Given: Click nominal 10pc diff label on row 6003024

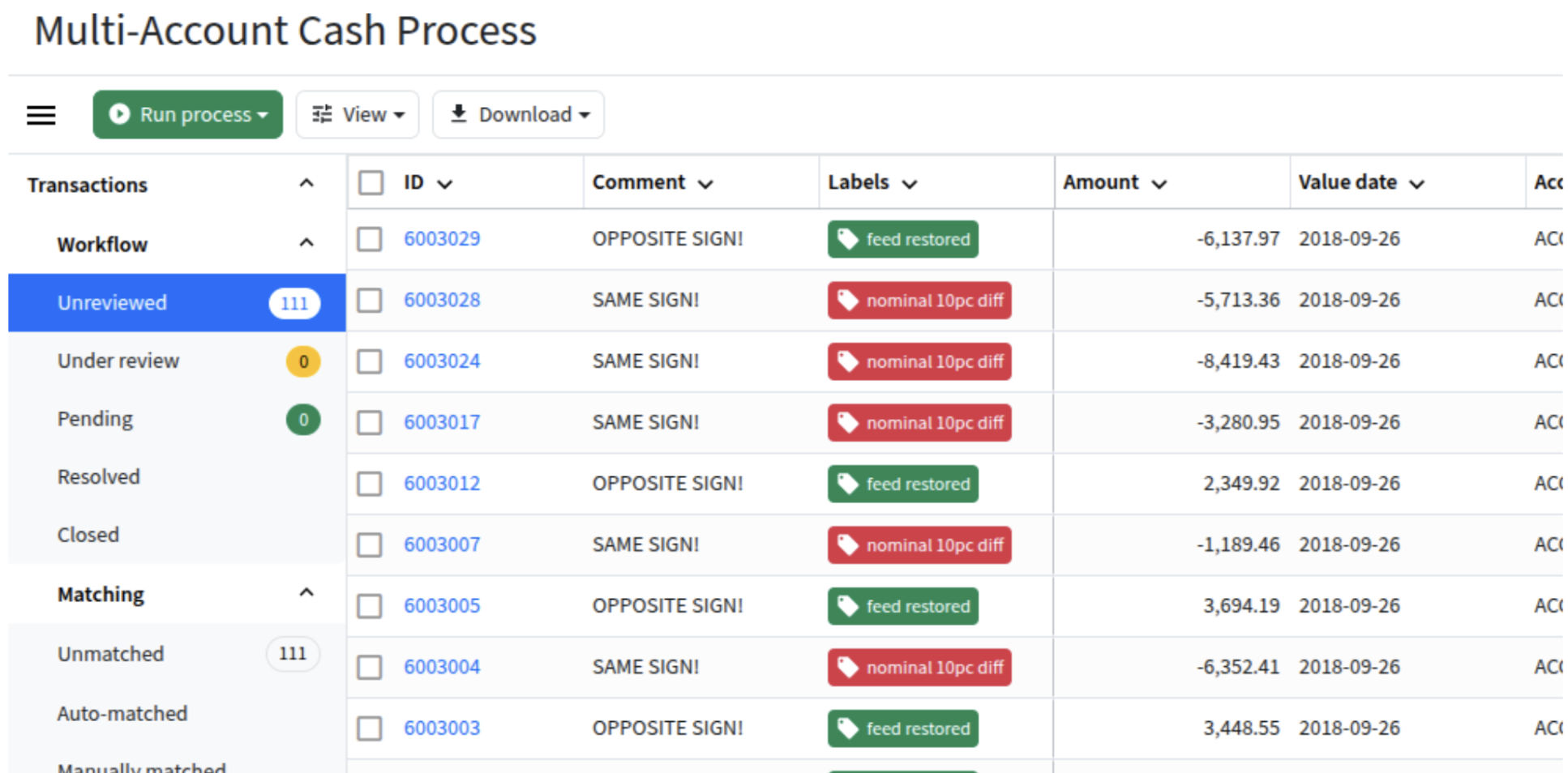Looking at the screenshot, I should click(x=919, y=361).
